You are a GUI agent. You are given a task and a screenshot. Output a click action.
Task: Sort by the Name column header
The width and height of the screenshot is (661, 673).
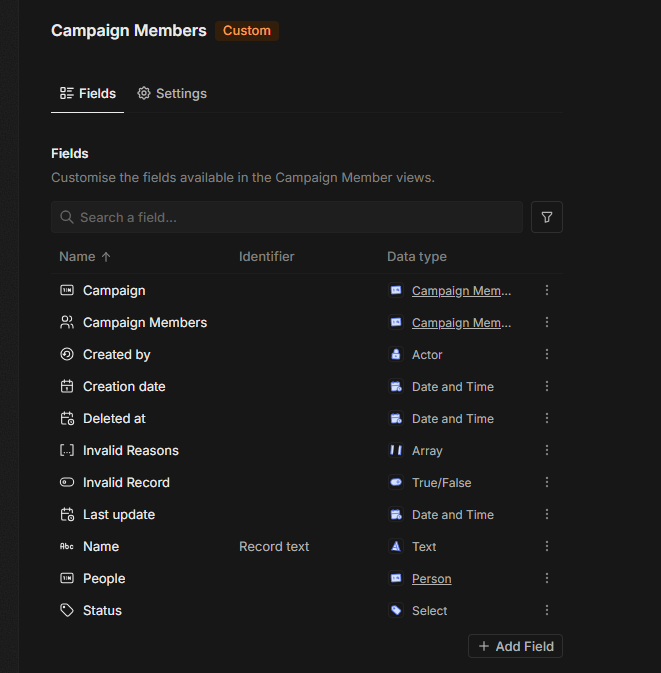click(77, 257)
